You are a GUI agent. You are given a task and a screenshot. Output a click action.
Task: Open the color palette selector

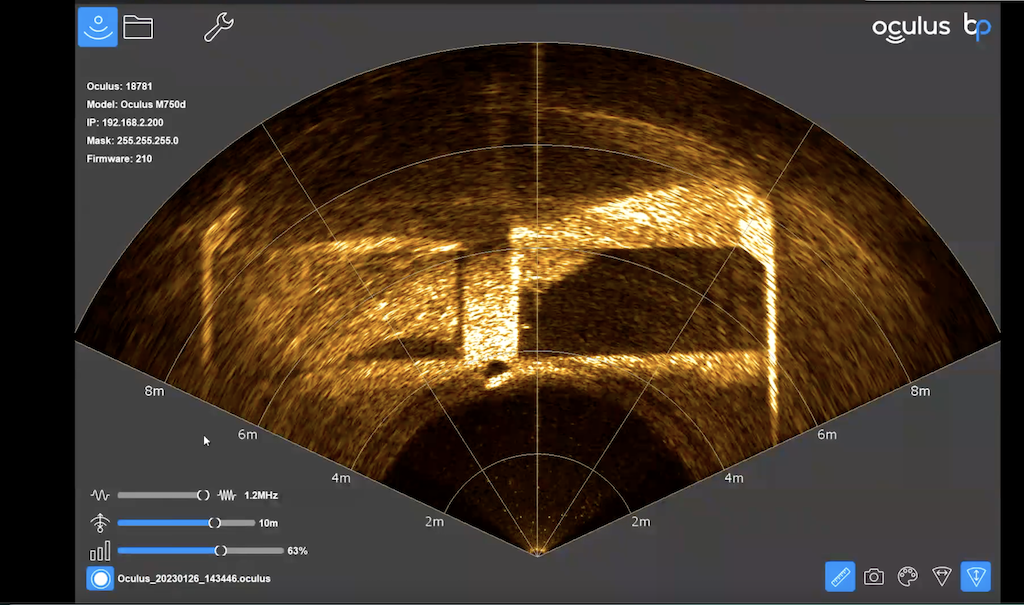[908, 576]
